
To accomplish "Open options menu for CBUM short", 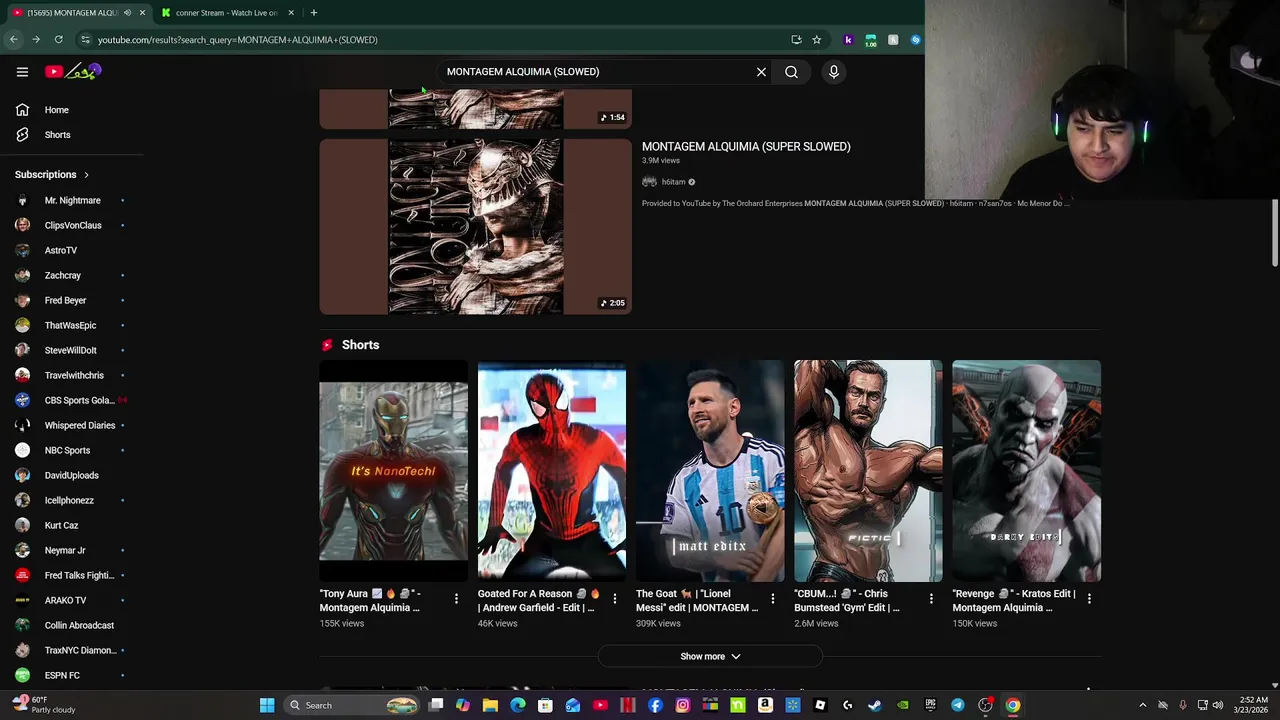I will tap(931, 599).
